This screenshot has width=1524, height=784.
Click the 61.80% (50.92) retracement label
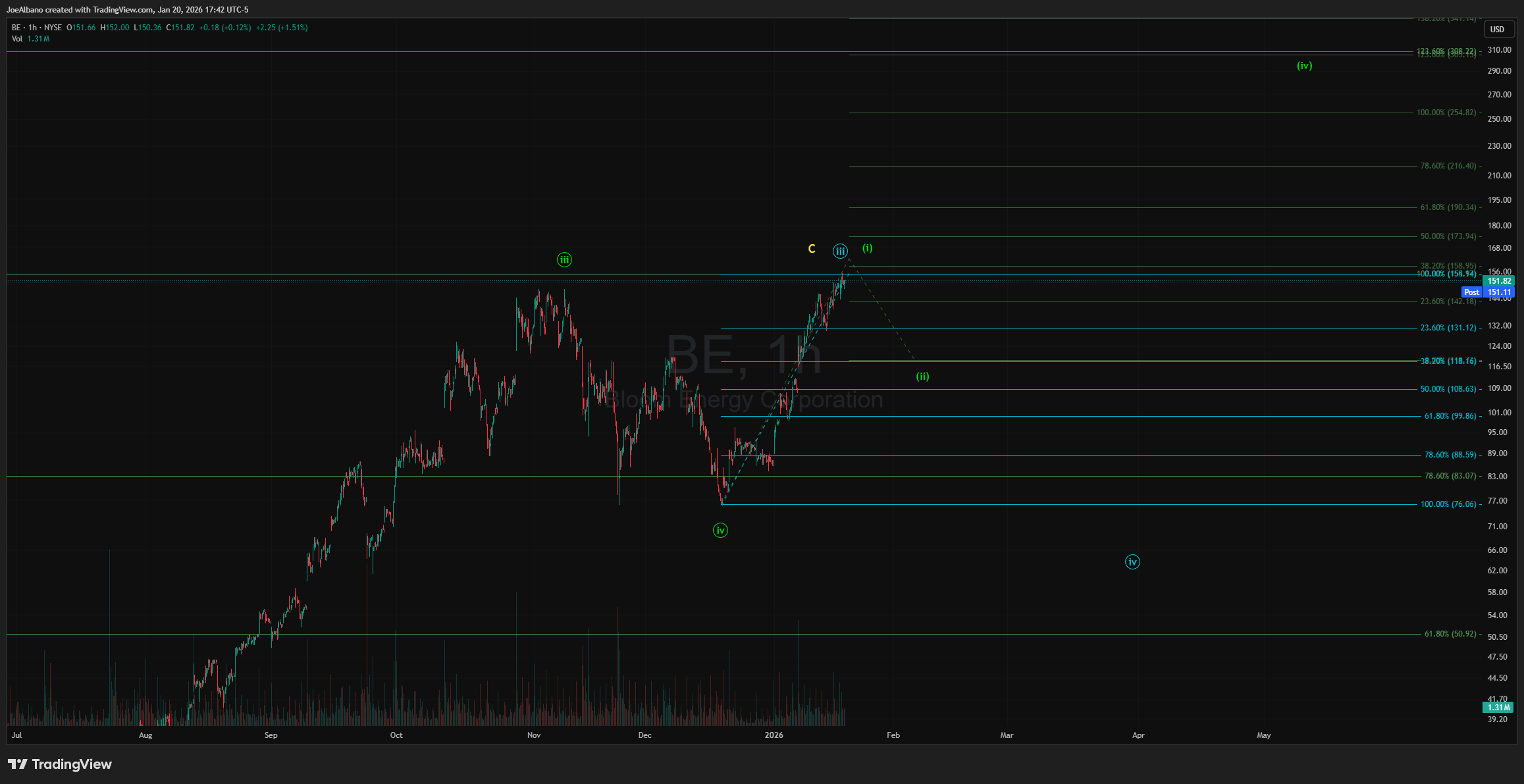pyautogui.click(x=1450, y=634)
